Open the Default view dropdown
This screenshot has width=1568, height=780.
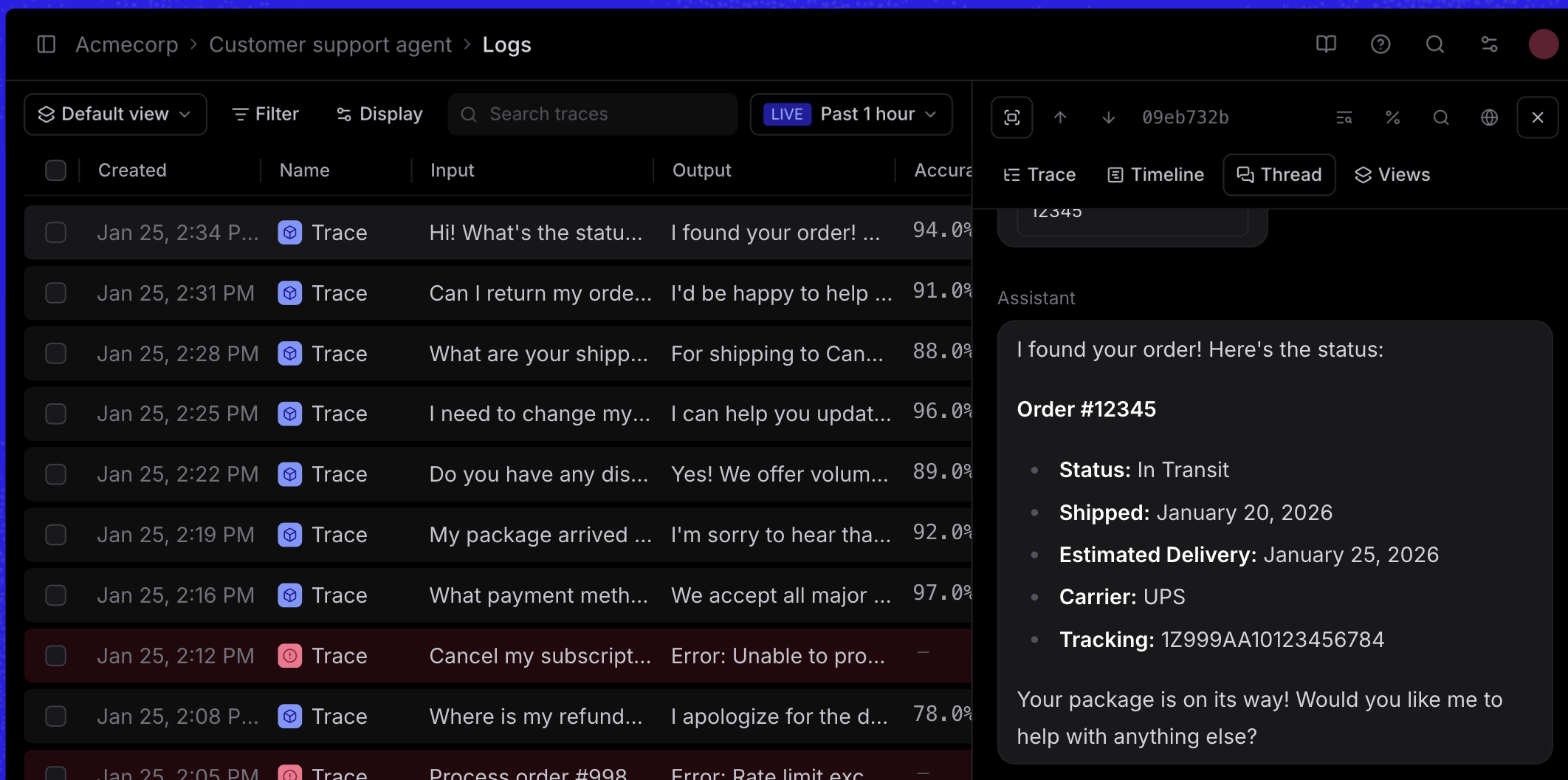(115, 114)
